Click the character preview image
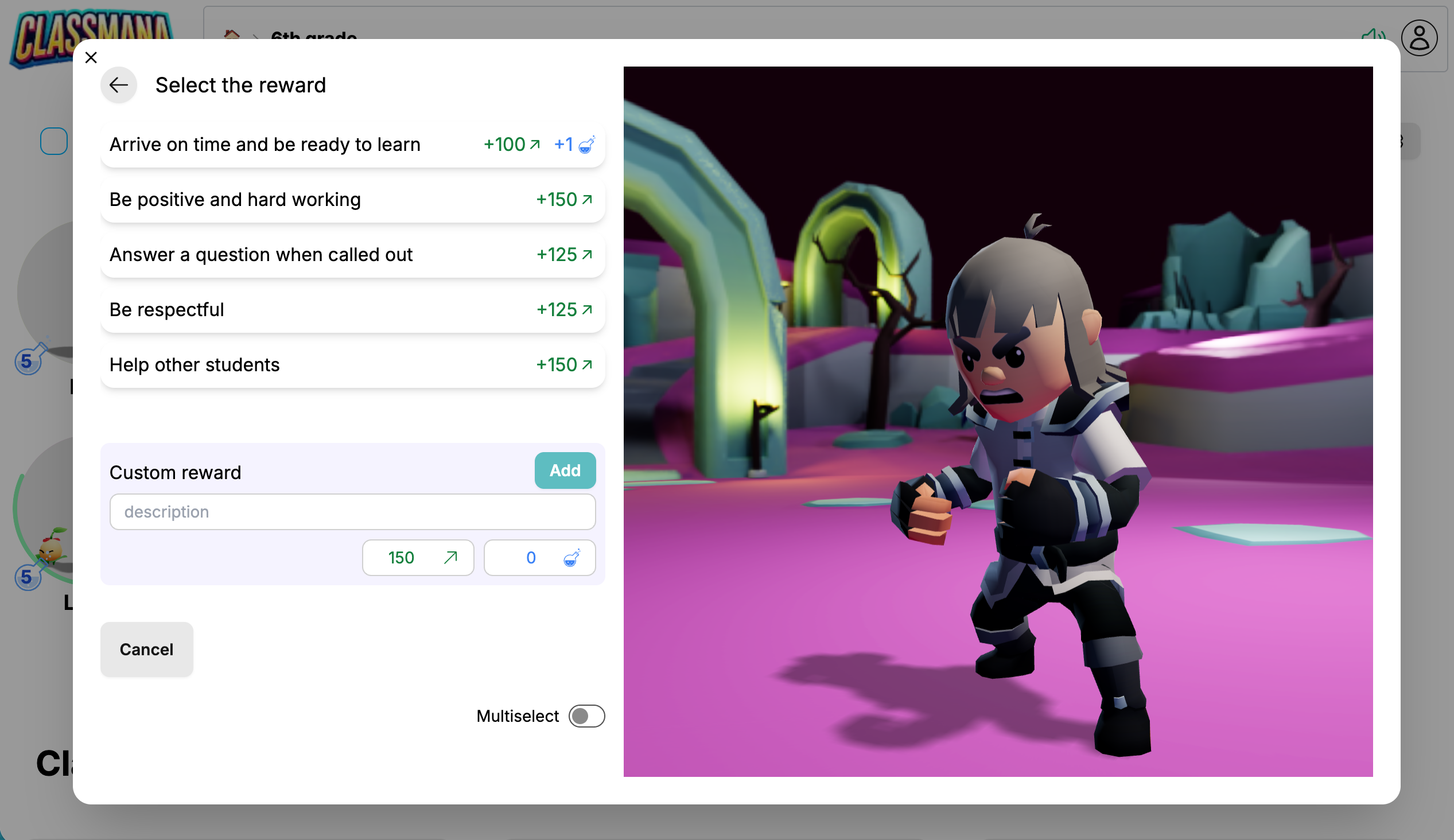 tap(998, 421)
